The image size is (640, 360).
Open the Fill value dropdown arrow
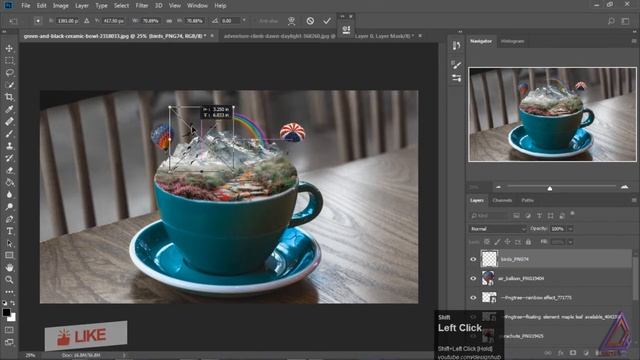tap(570, 242)
